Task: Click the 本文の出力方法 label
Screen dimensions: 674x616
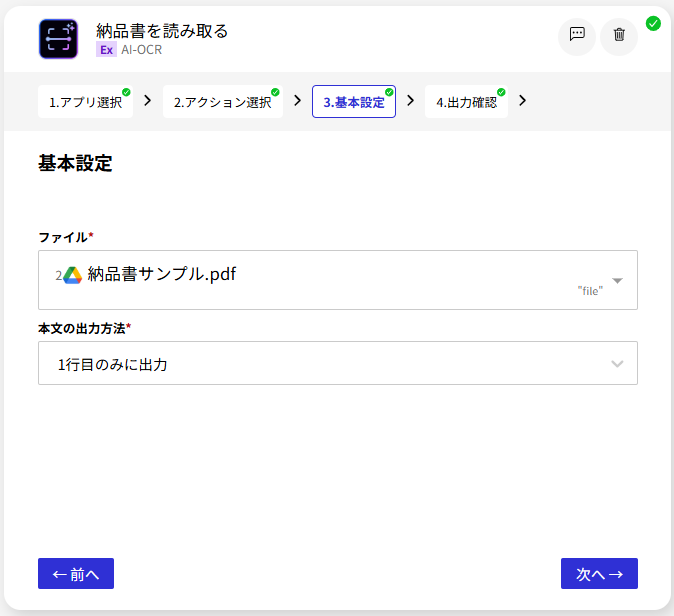Action: pos(82,328)
